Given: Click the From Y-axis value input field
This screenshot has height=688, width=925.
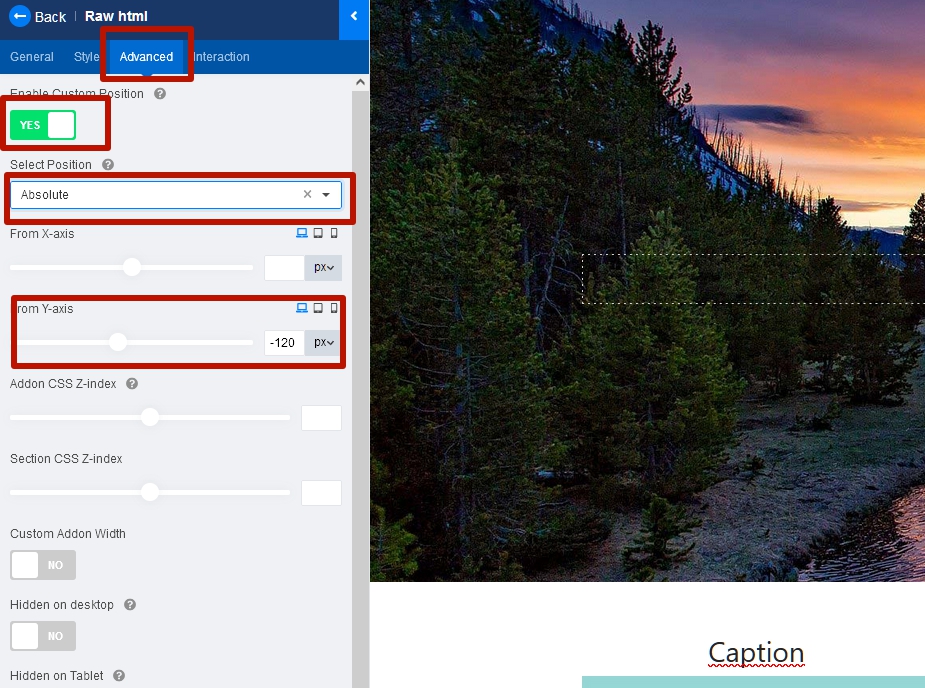Looking at the screenshot, I should 284,343.
